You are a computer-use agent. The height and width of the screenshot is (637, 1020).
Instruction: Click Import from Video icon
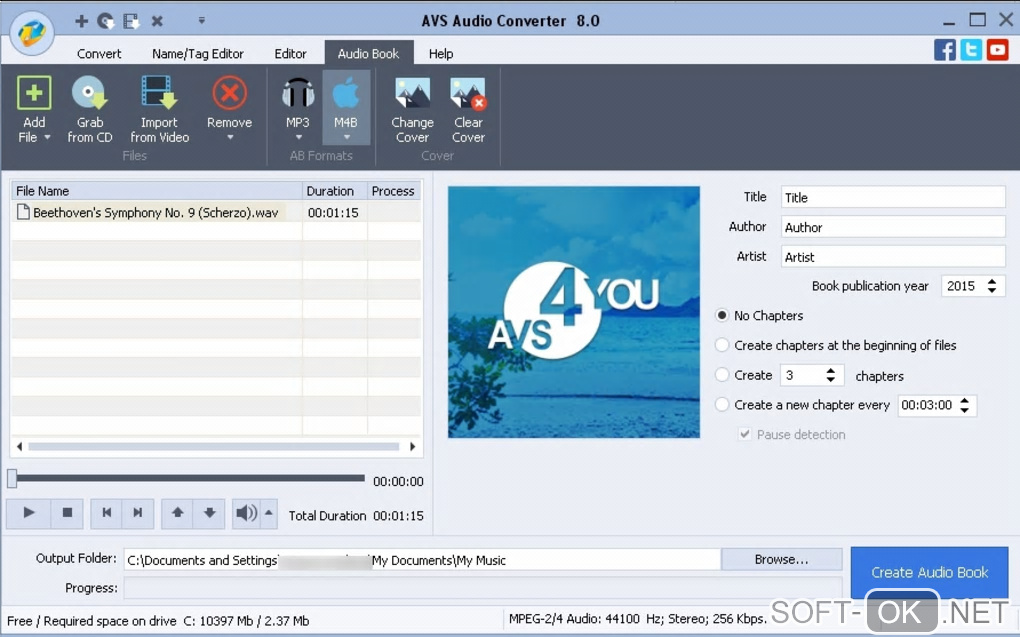(159, 92)
